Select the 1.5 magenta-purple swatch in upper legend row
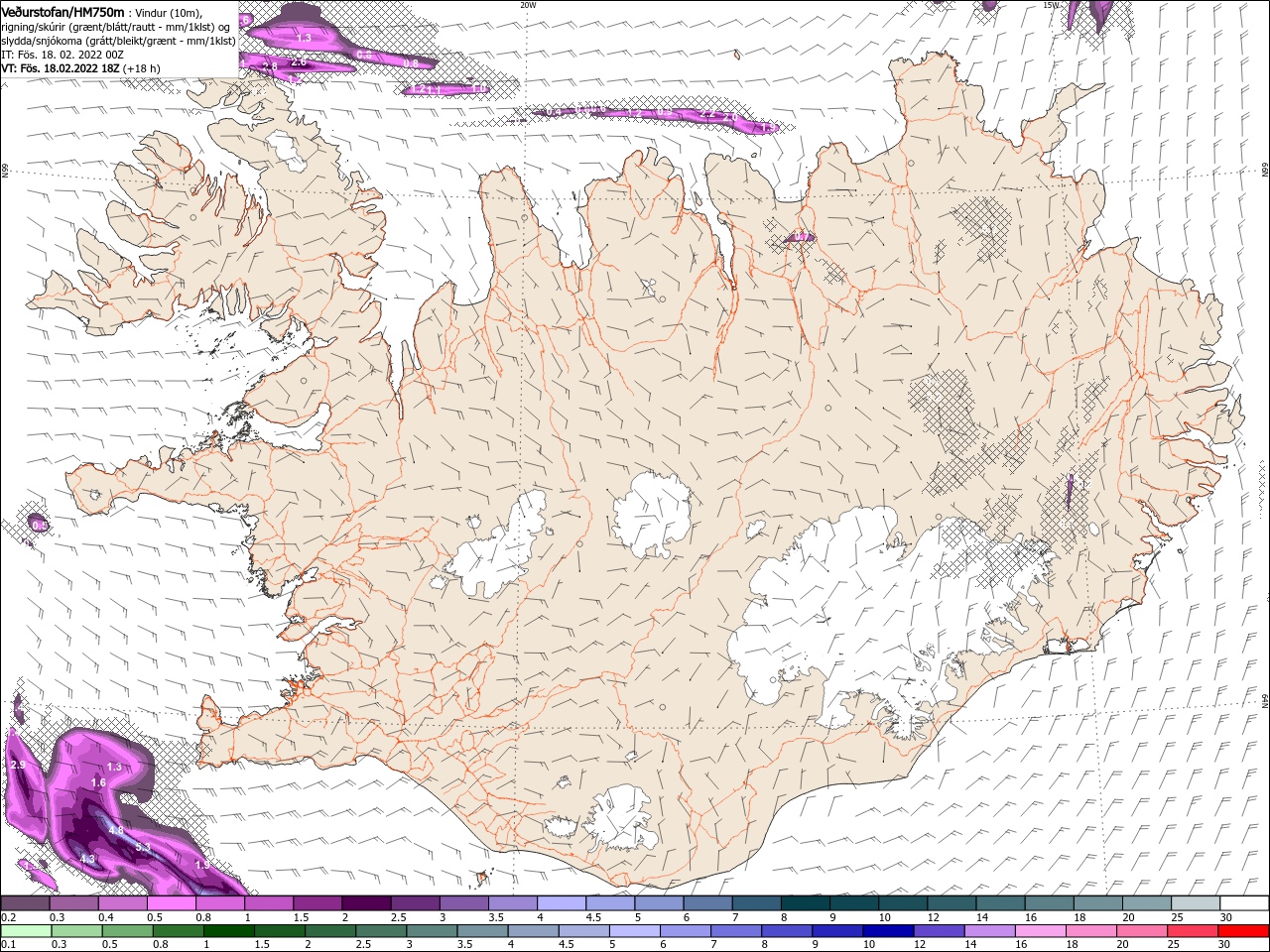 317,903
